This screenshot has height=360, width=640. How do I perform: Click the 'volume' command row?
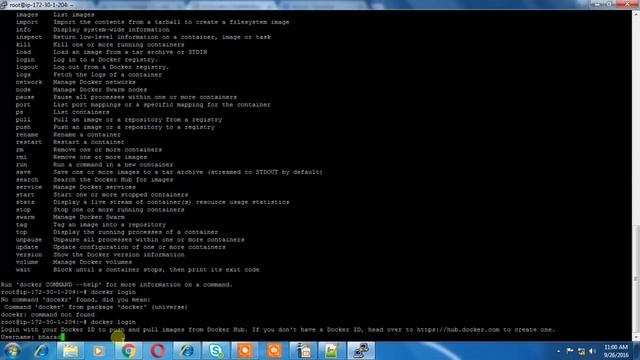74,262
